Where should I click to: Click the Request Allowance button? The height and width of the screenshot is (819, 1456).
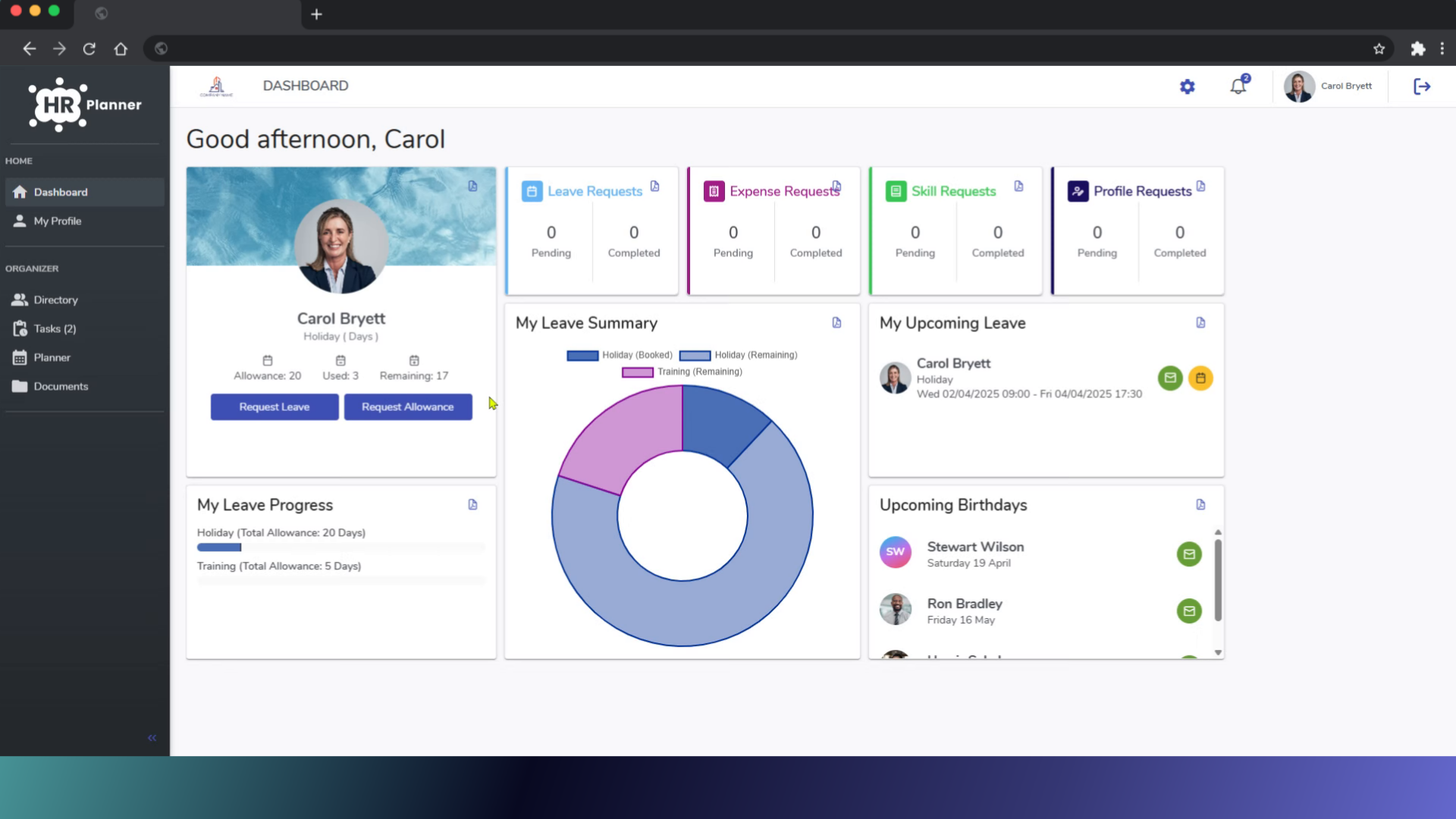(x=408, y=407)
